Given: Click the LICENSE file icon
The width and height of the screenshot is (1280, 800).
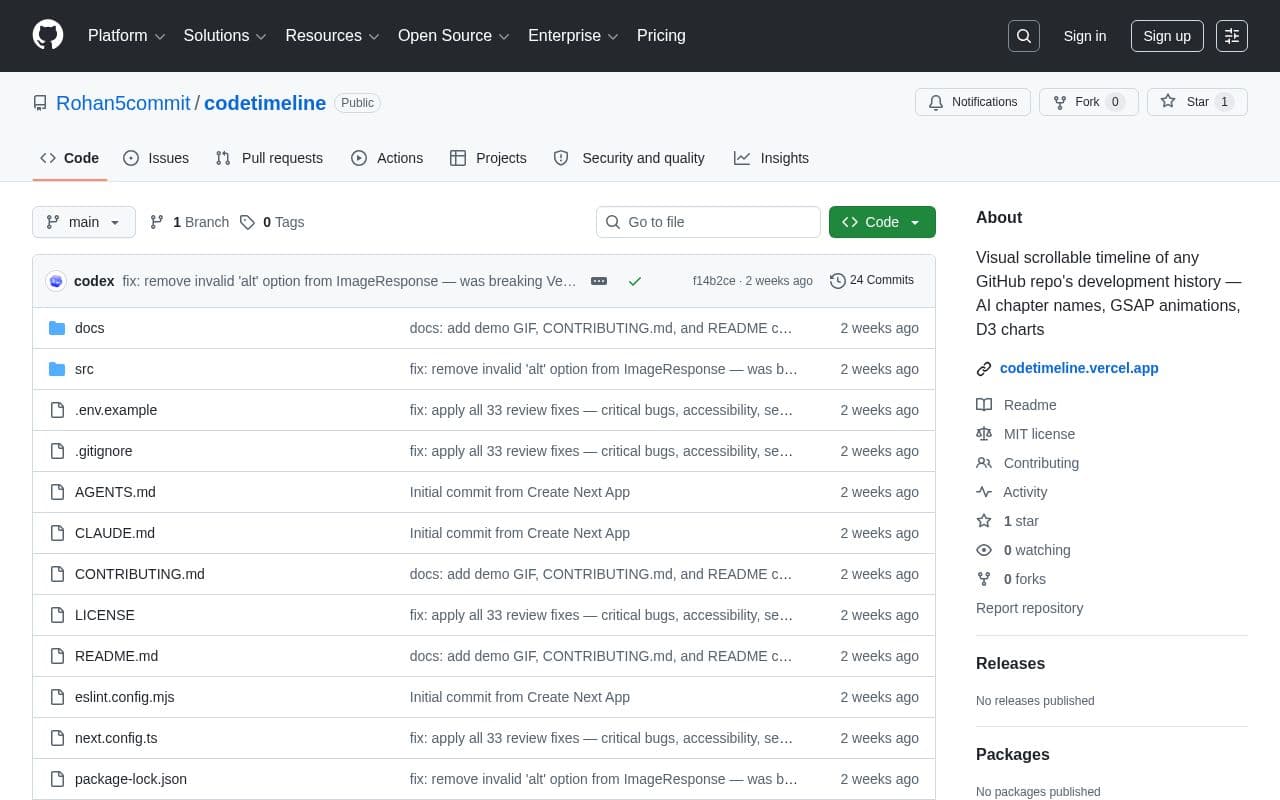Looking at the screenshot, I should 57,615.
